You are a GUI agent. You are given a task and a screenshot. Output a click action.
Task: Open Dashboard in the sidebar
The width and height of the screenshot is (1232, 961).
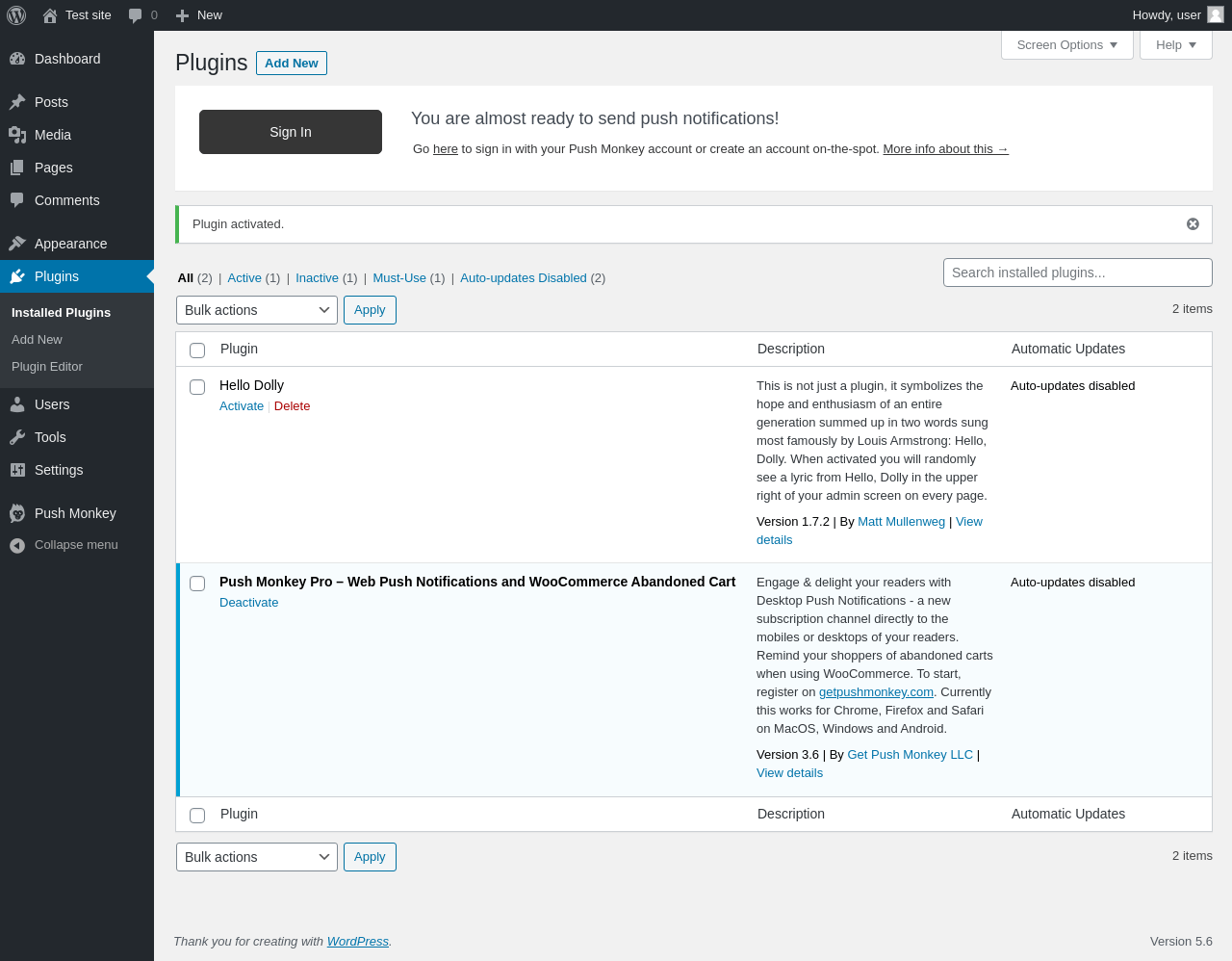pos(77,59)
